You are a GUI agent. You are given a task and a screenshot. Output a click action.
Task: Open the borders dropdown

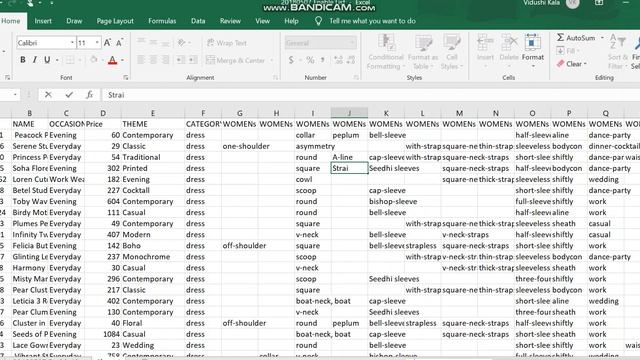(80, 60)
